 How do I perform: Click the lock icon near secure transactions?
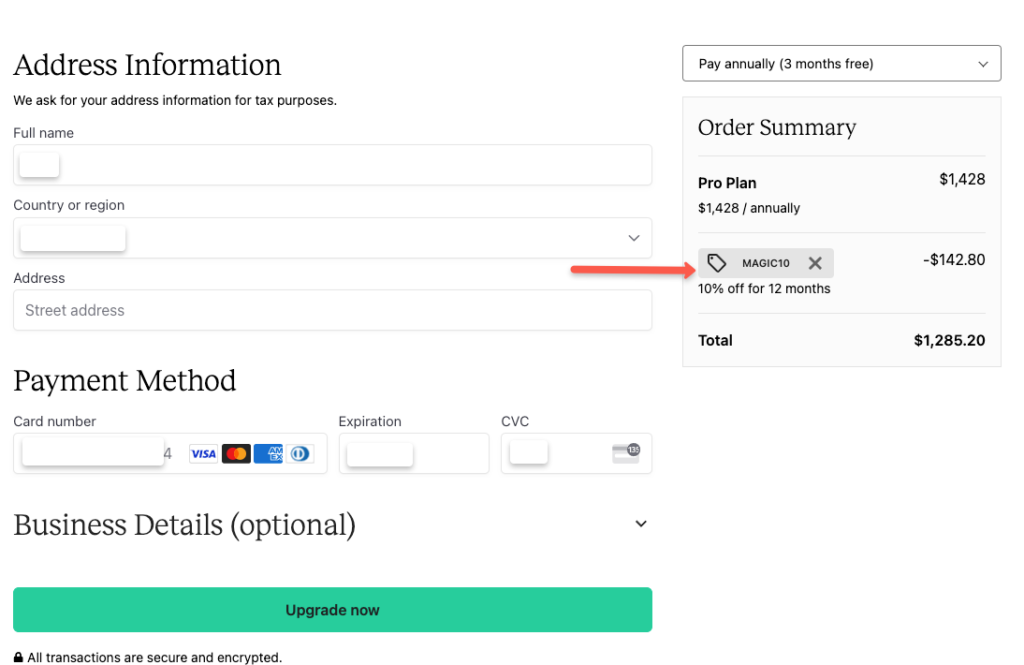(19, 657)
